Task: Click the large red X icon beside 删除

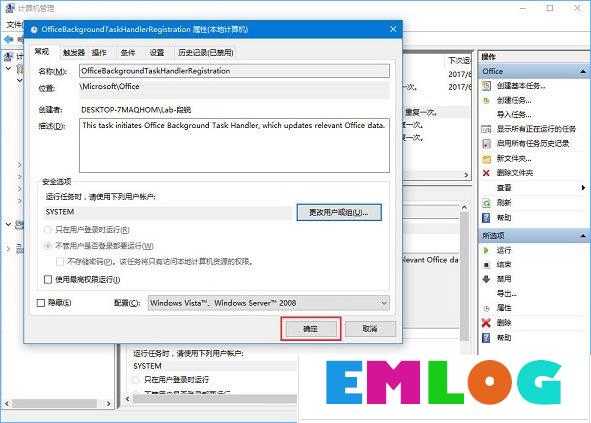Action: pos(487,323)
